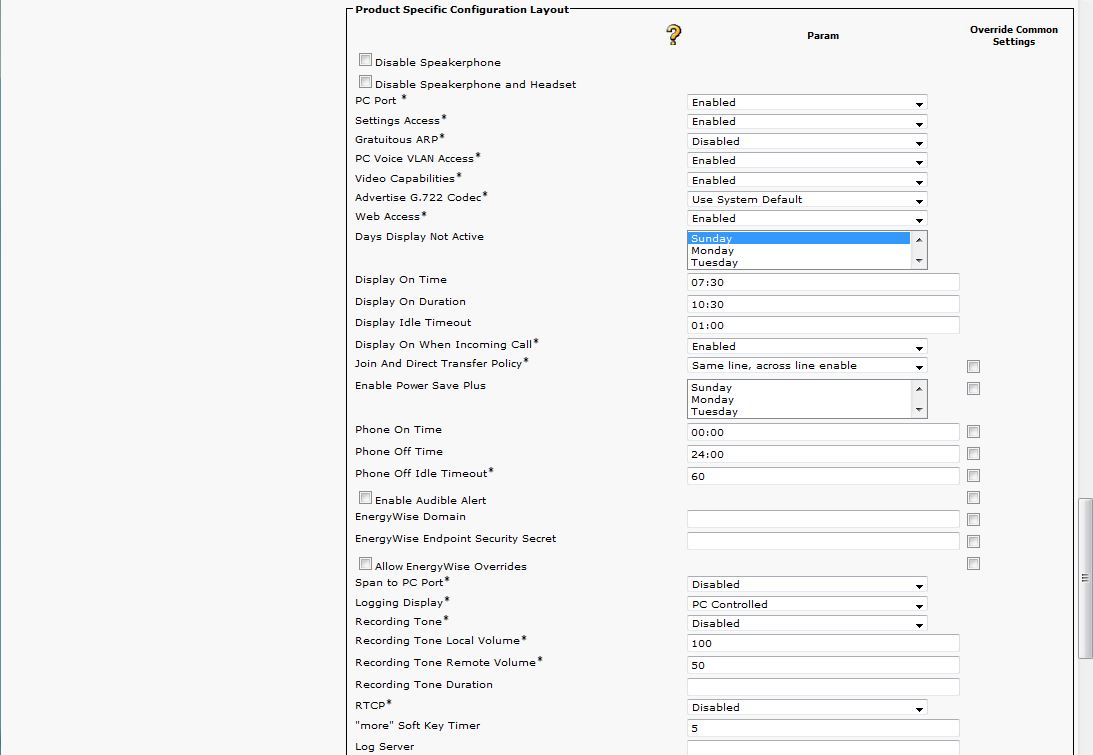1093x755 pixels.
Task: Toggle the Enable Audible Alert checkbox
Action: [x=365, y=498]
